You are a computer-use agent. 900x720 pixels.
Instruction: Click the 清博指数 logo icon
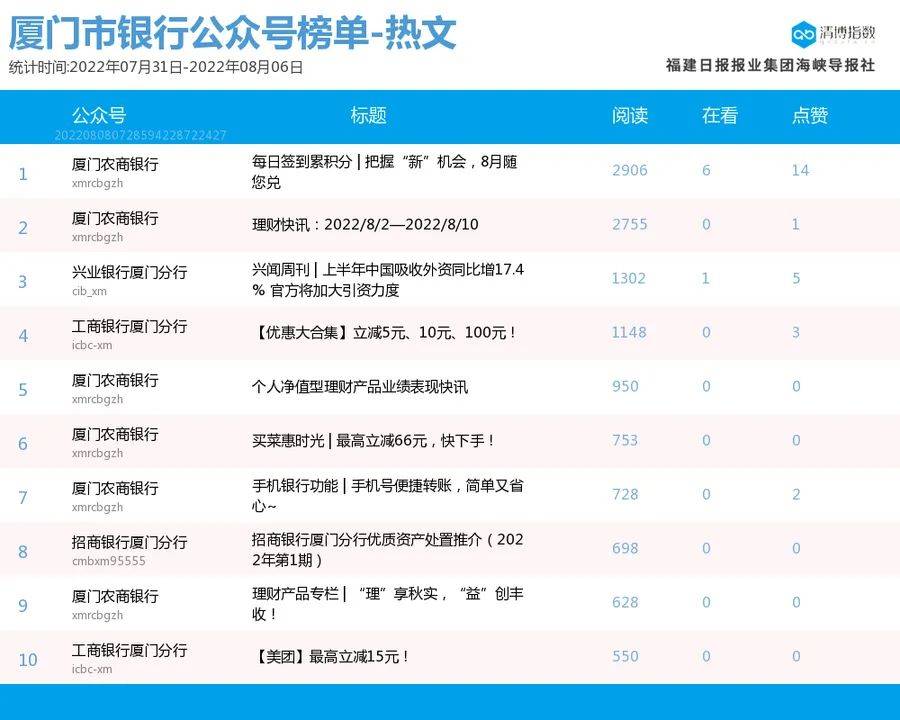point(804,34)
